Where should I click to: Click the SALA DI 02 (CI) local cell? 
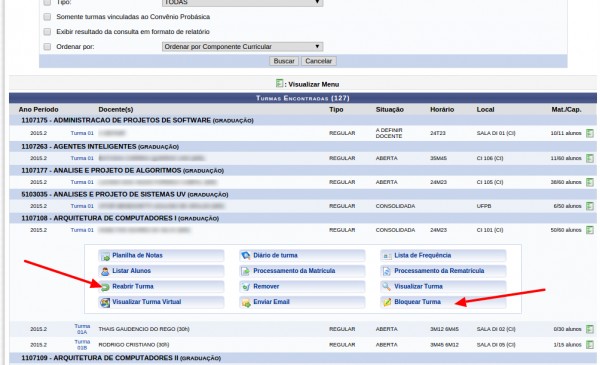(x=496, y=329)
